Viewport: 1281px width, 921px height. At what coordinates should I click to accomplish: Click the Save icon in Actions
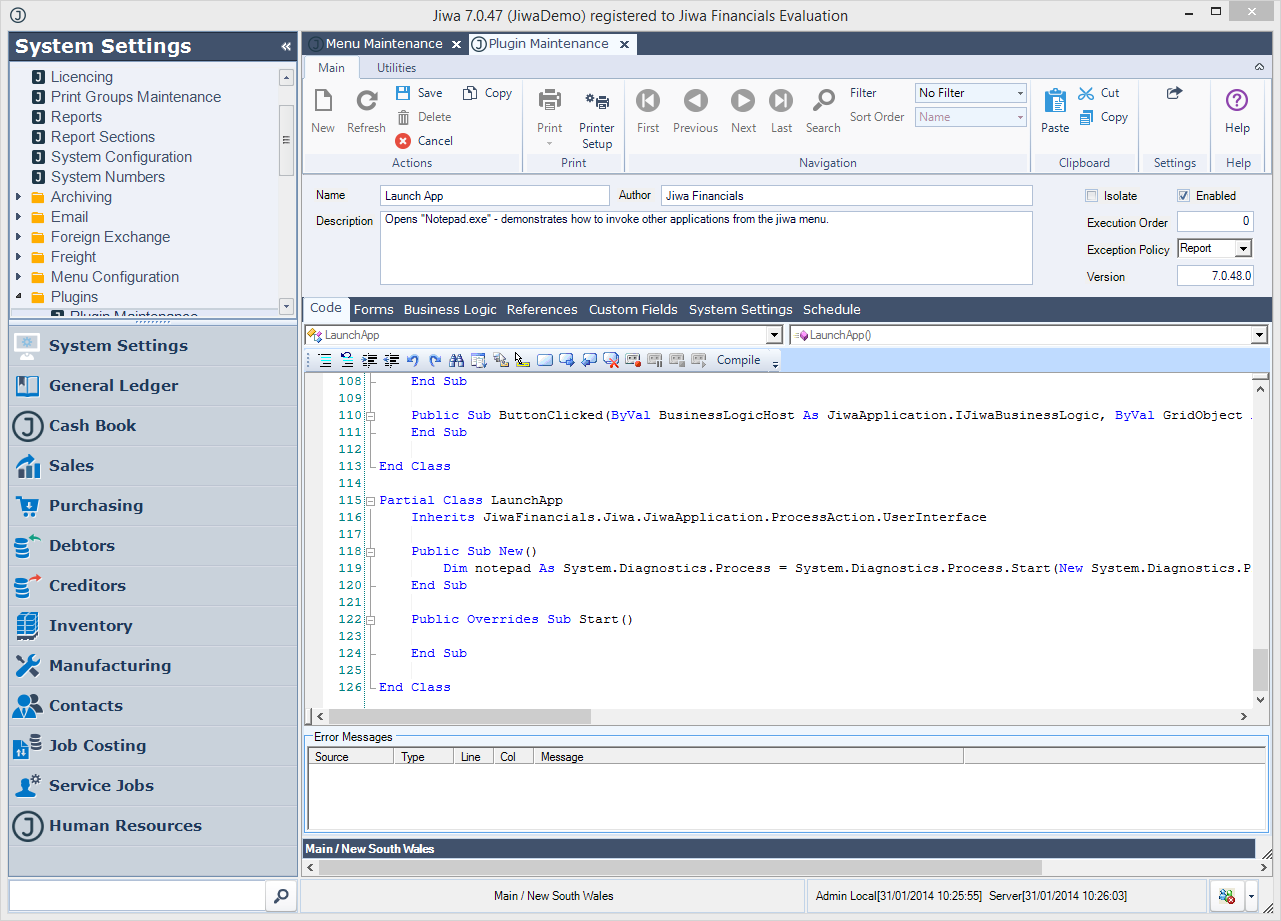tap(403, 93)
